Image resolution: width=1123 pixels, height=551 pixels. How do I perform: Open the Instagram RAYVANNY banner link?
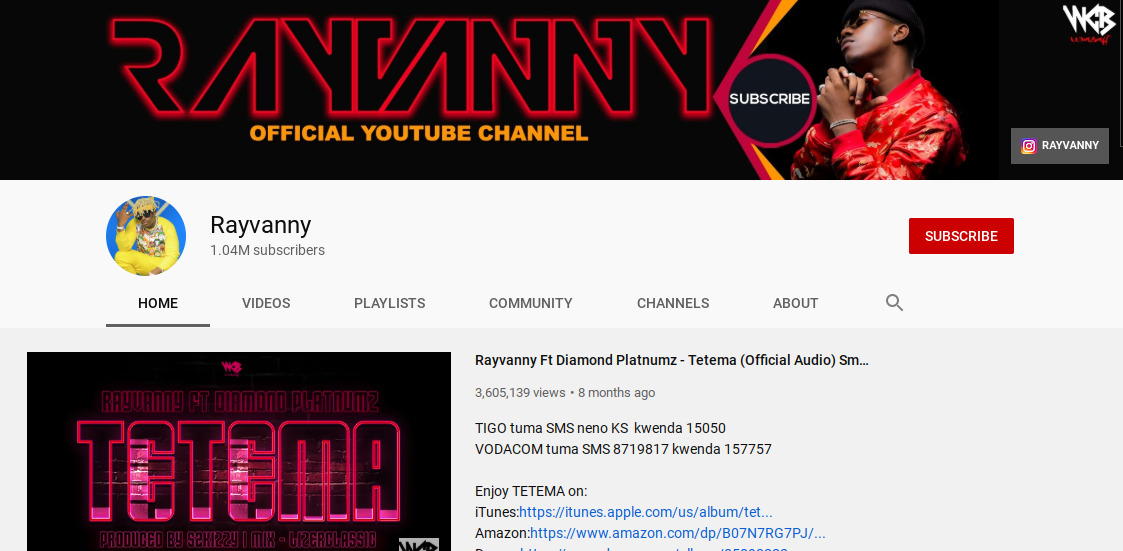(1059, 146)
